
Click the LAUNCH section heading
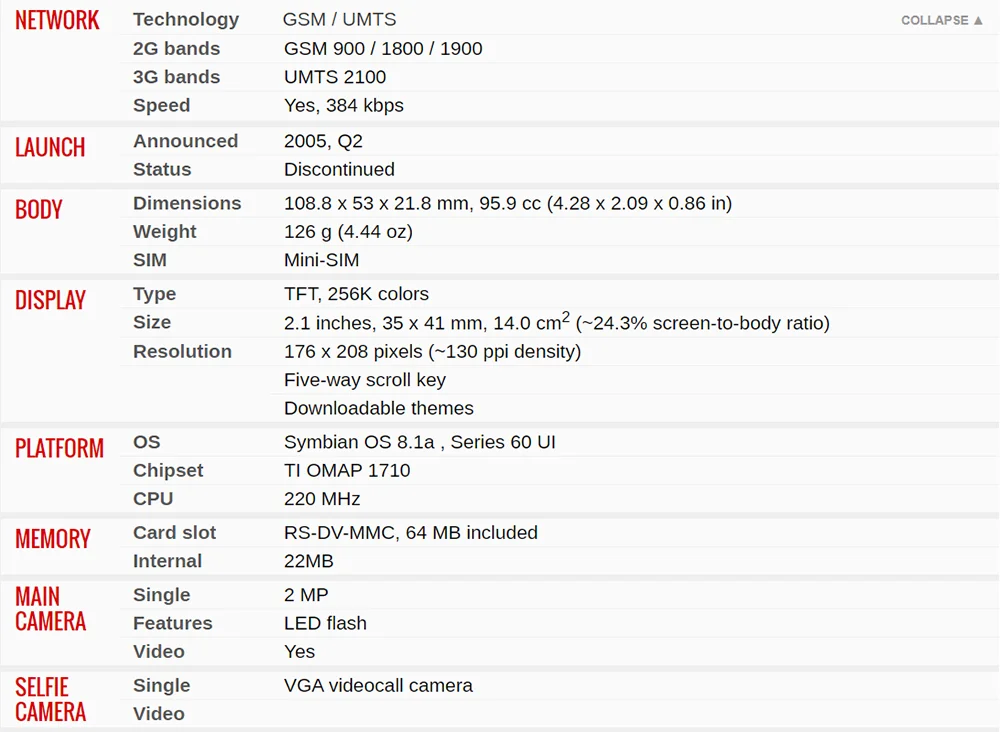point(50,147)
